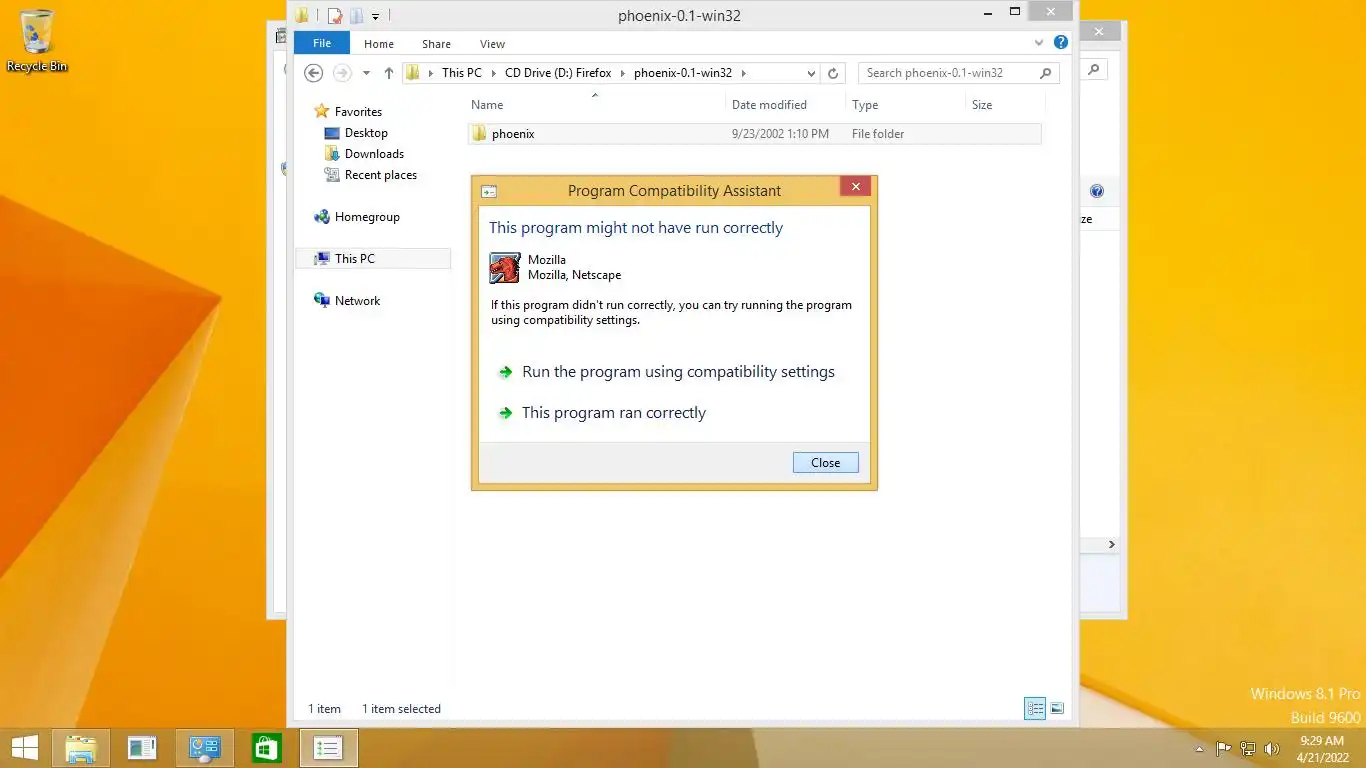Screen dimensions: 1366x768
Task: Switch to Details view in status bar
Action: (1035, 709)
